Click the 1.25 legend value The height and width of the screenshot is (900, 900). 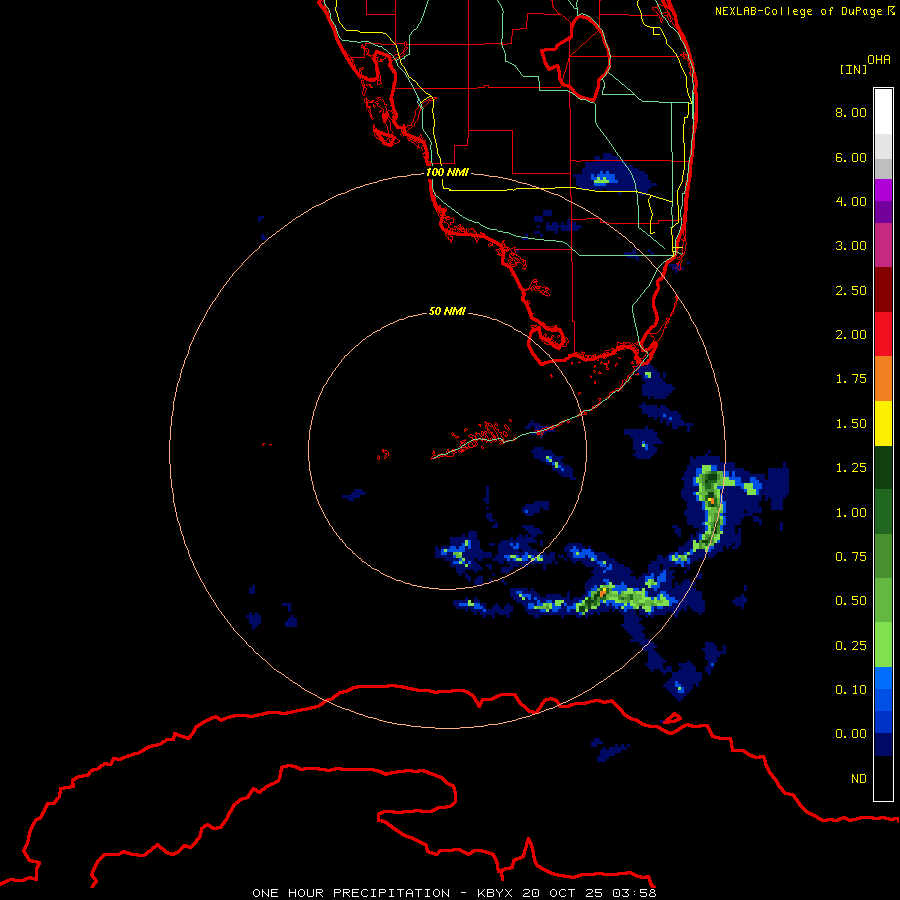pyautogui.click(x=851, y=468)
